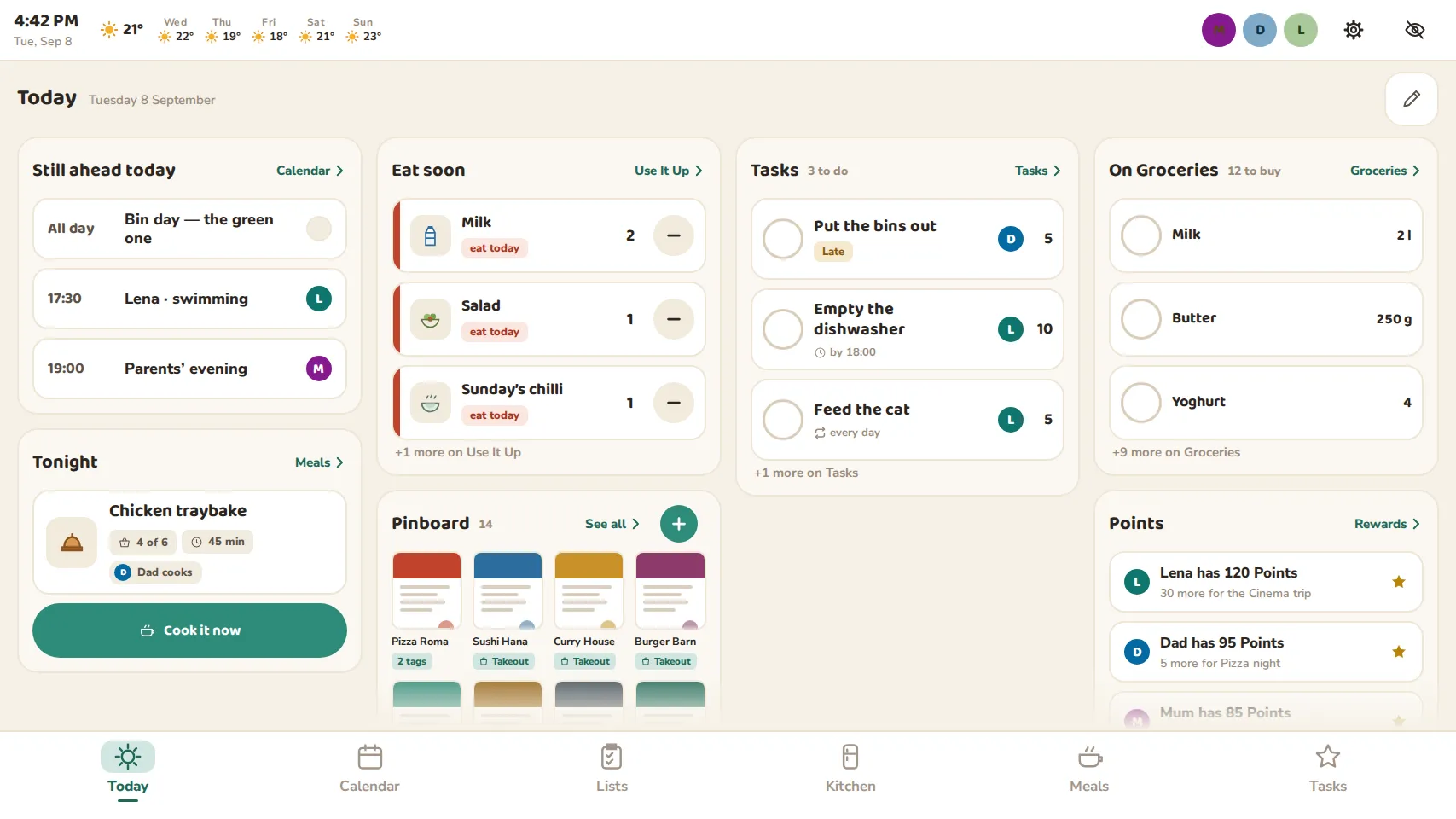
Task: Open Tasks link in Tasks card header
Action: [x=1038, y=171]
